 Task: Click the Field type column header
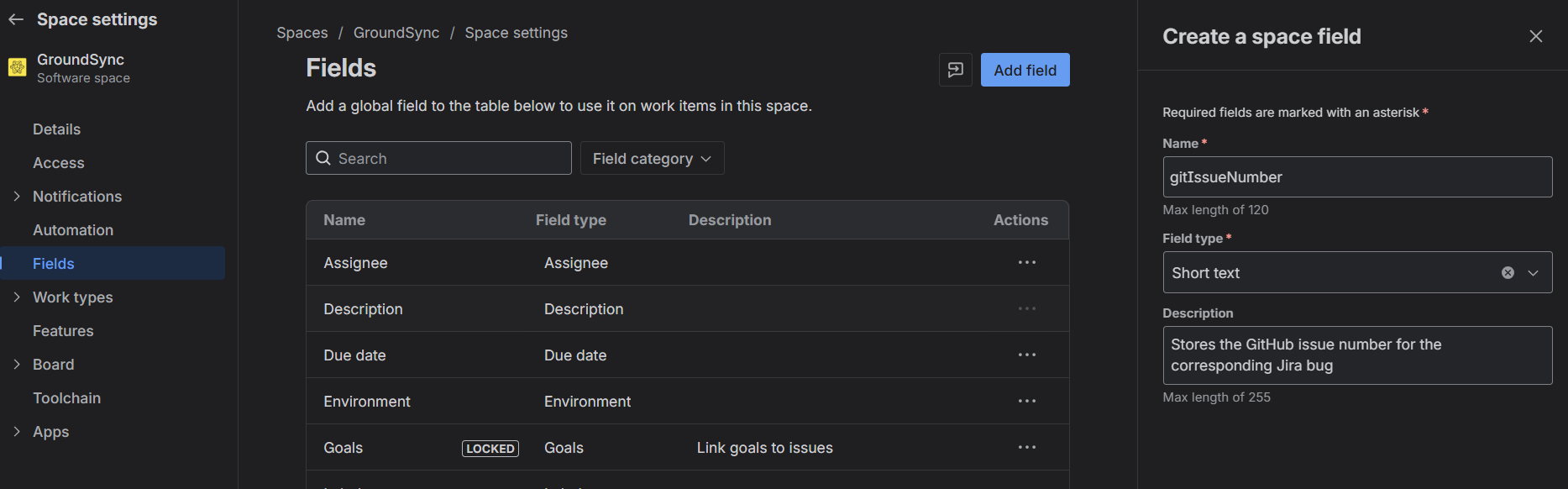[x=571, y=220]
